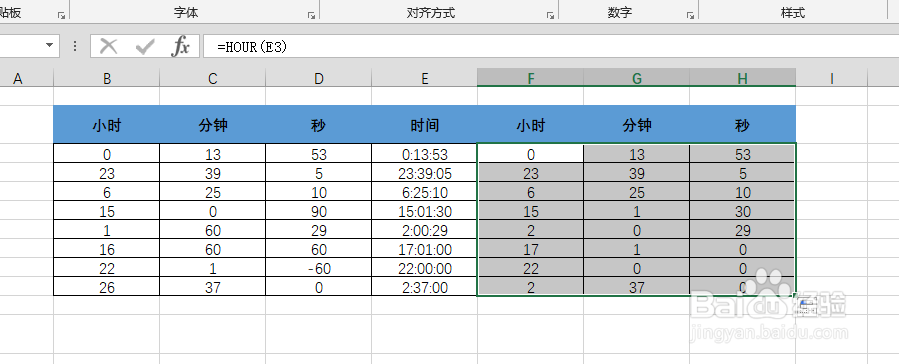
Task: Click cell with 30 in column H
Action: point(742,211)
